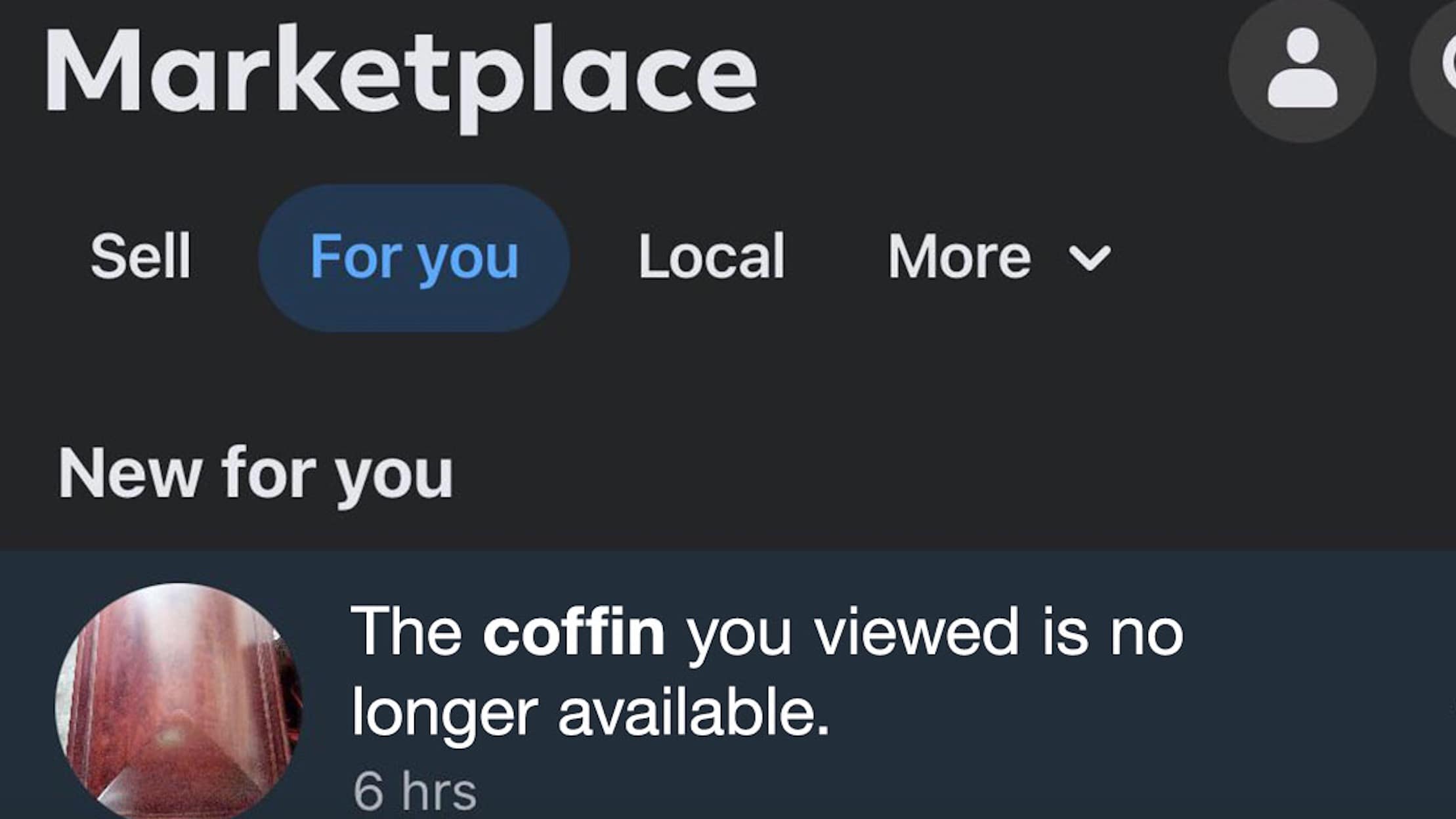Click the text 'longer available.'
Viewport: 1456px width, 819px height.
tap(591, 713)
